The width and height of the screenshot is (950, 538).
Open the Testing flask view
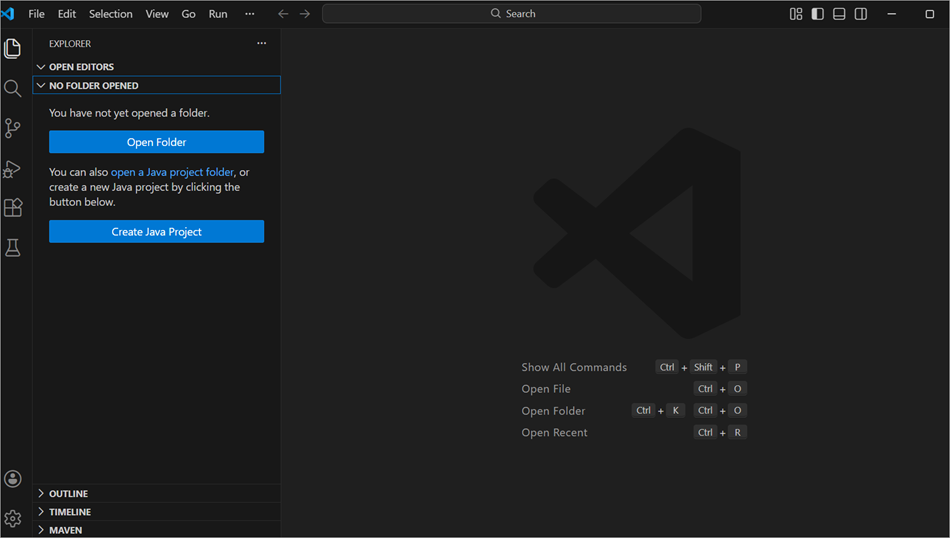click(x=13, y=247)
